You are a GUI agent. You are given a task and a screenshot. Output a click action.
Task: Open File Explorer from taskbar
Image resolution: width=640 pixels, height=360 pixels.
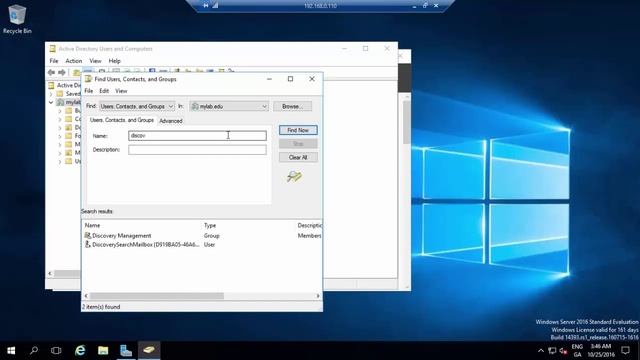103,350
